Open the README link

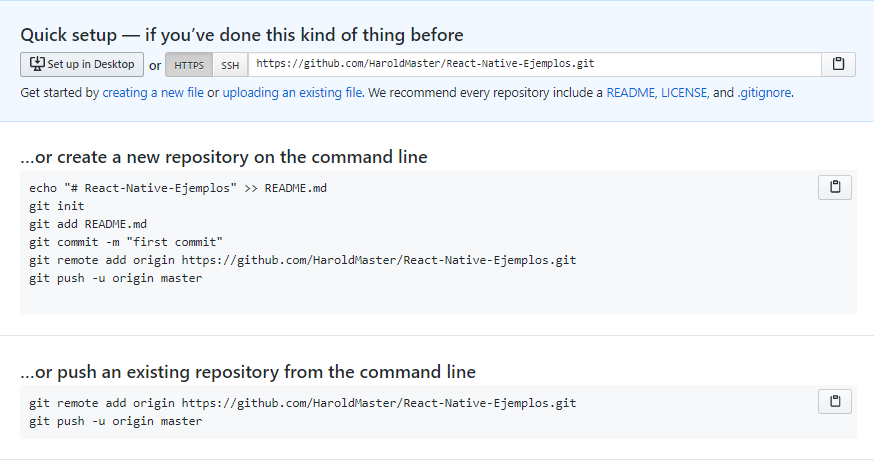pos(630,93)
